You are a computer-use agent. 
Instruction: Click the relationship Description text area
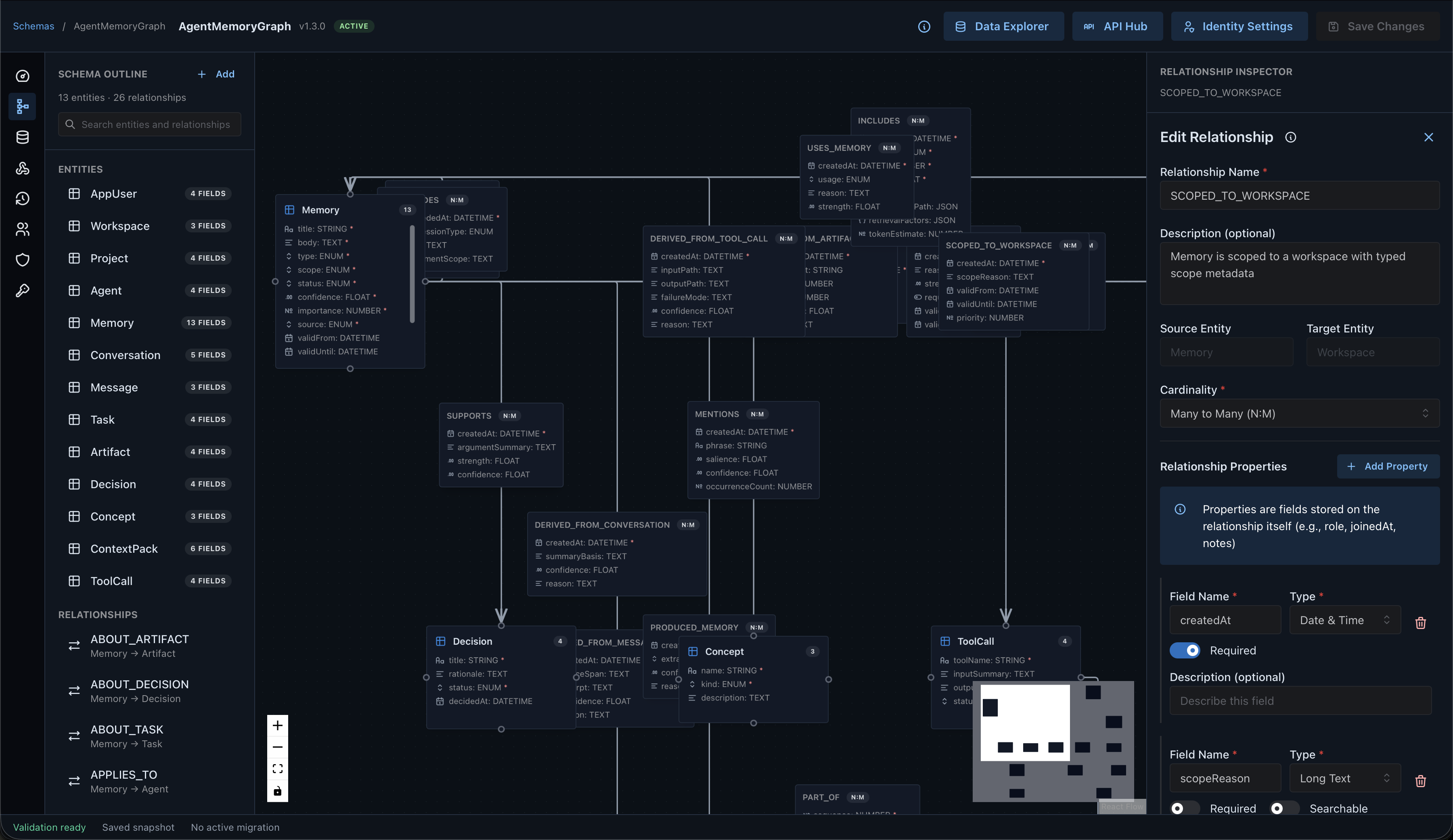pos(1300,273)
